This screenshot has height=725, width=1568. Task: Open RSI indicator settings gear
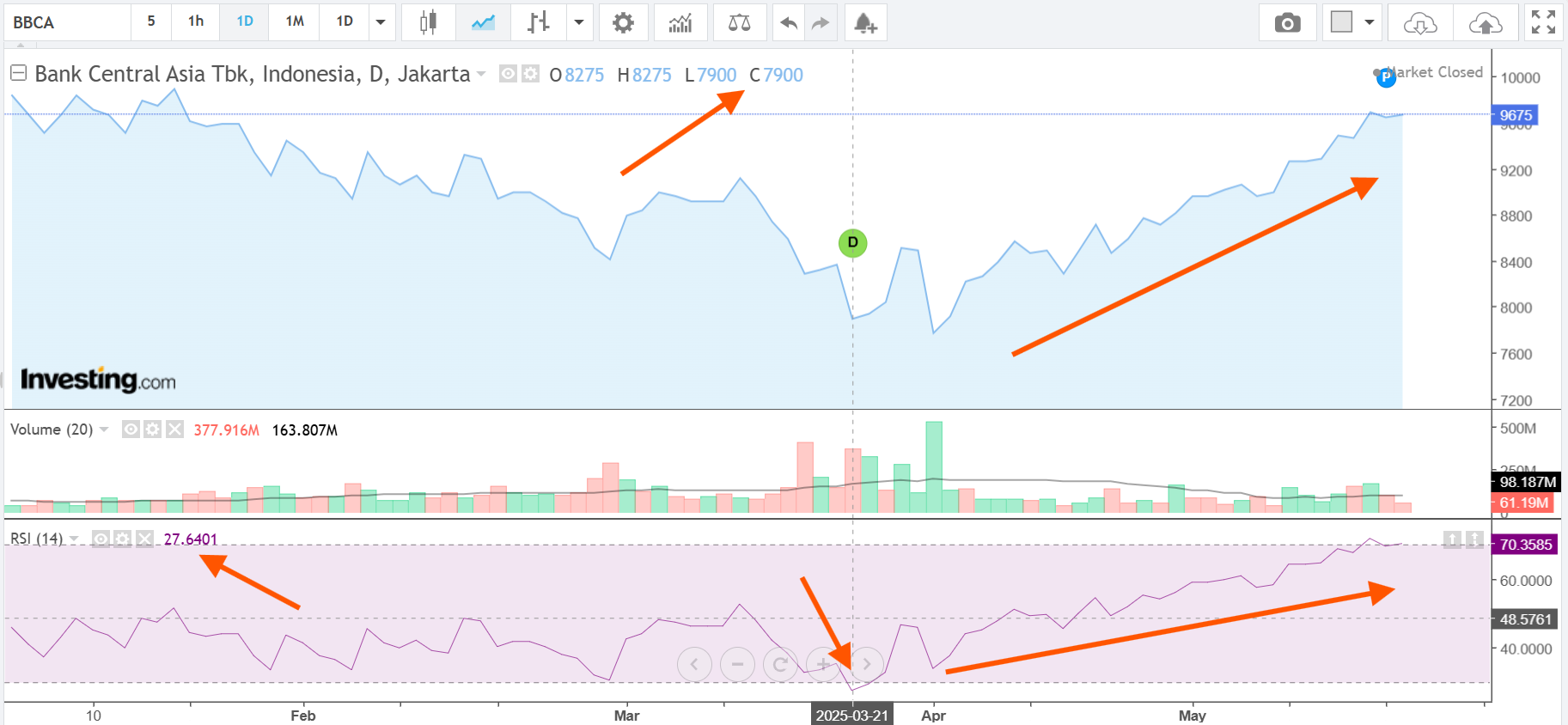[x=123, y=539]
